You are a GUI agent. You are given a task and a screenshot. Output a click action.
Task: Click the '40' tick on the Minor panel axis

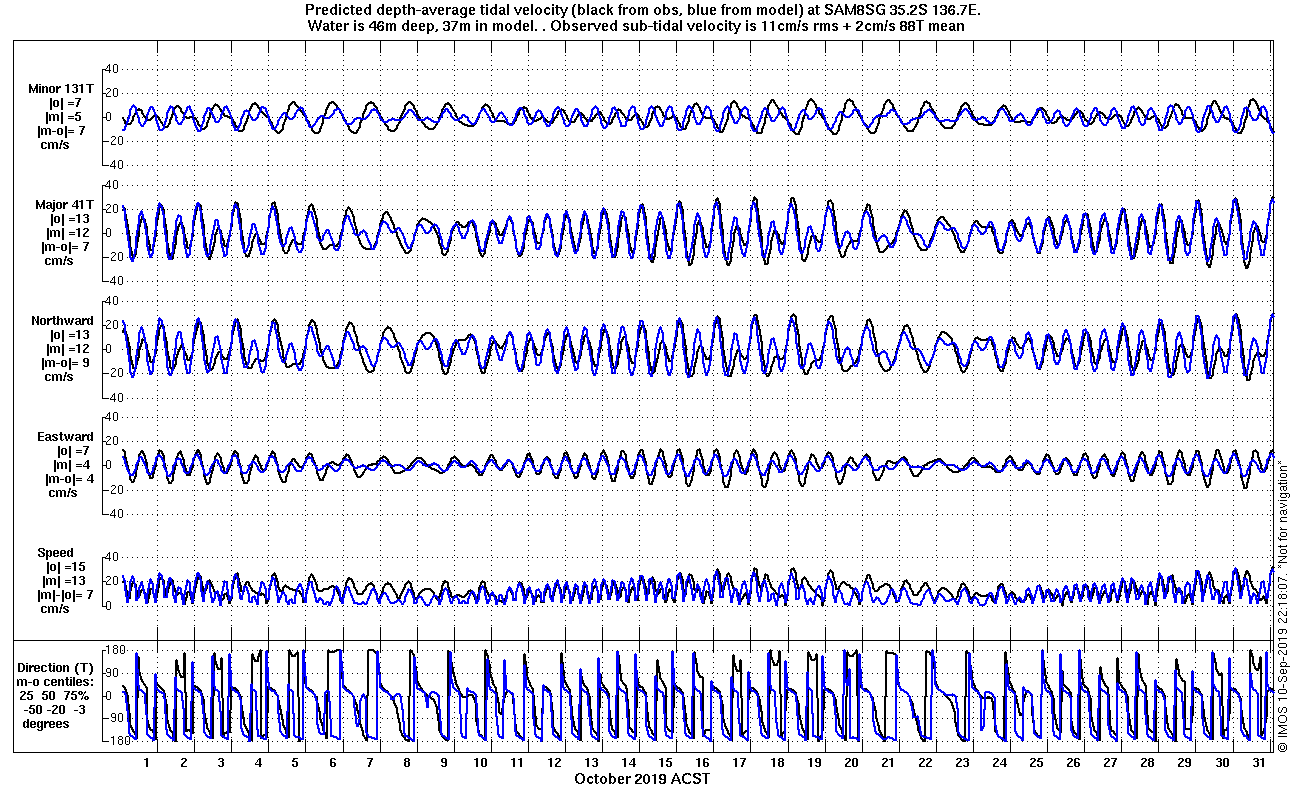pyautogui.click(x=113, y=68)
